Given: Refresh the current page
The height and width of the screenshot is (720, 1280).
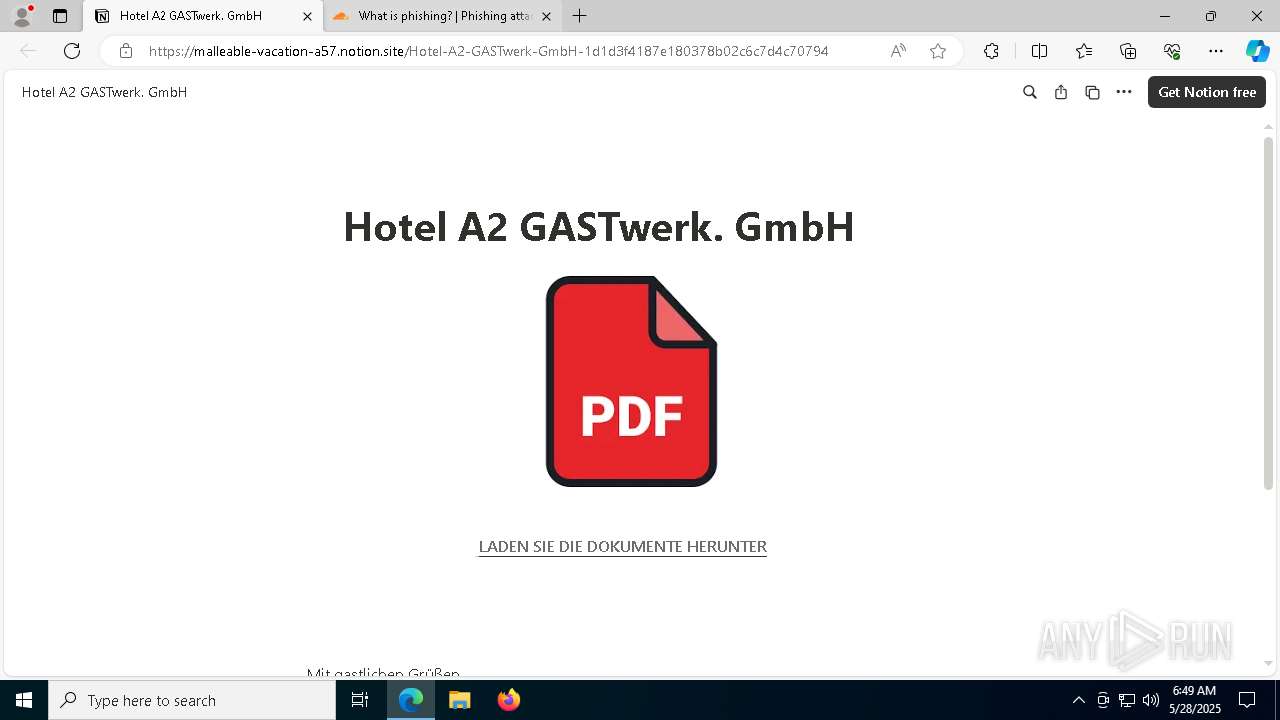Looking at the screenshot, I should tap(72, 51).
